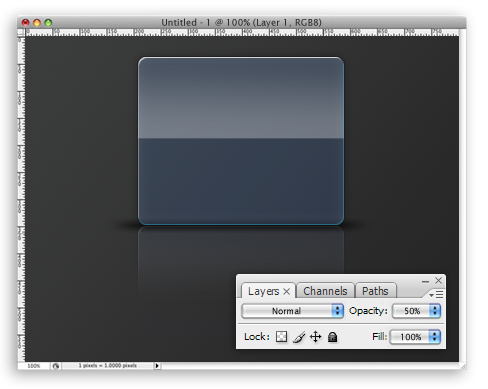488x389 pixels.
Task: Click the zoom percentage field in status bar
Action: point(34,366)
